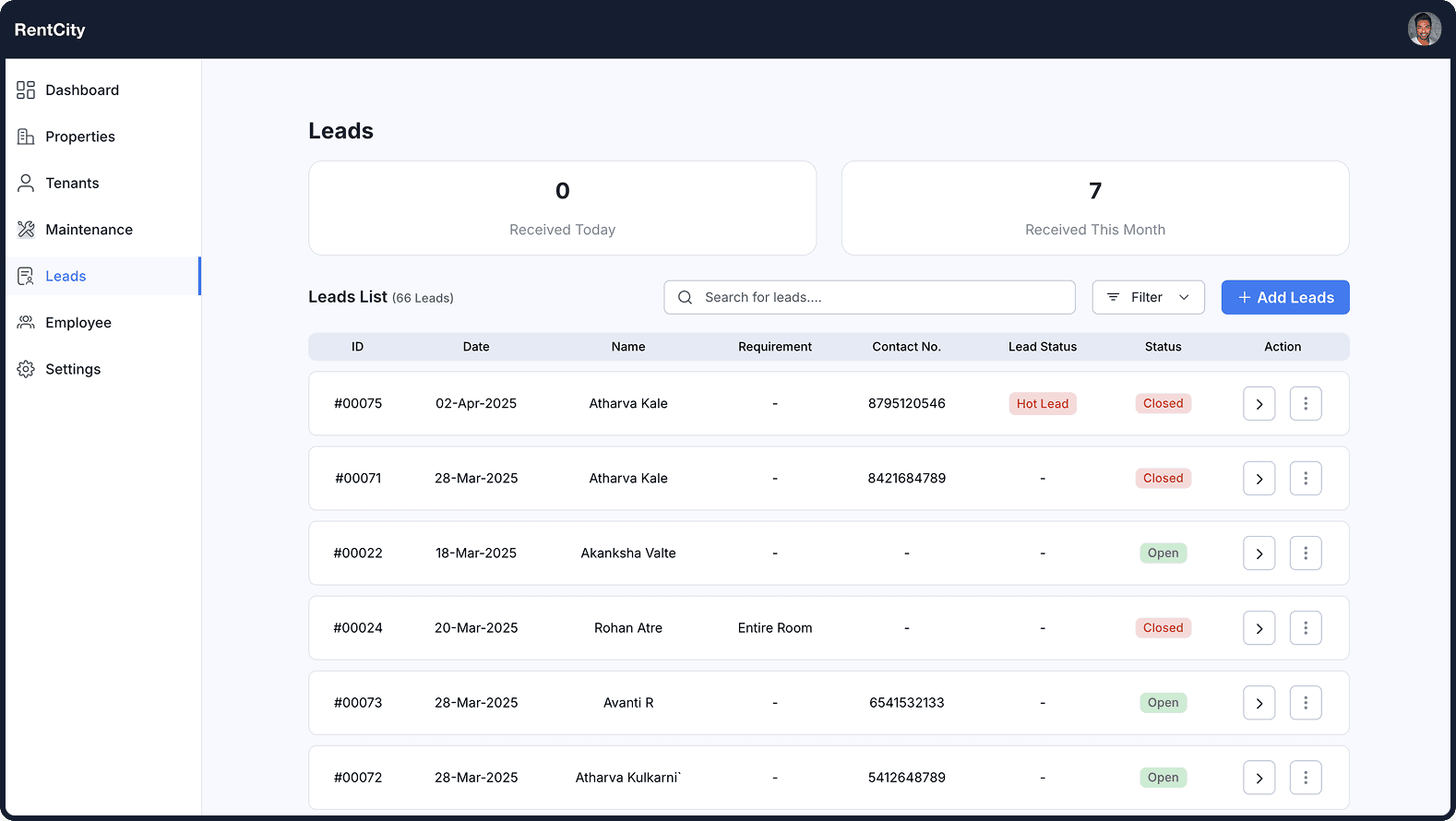Open three-dot menu for lead #00075
Image resolution: width=1456 pixels, height=821 pixels.
(x=1305, y=403)
